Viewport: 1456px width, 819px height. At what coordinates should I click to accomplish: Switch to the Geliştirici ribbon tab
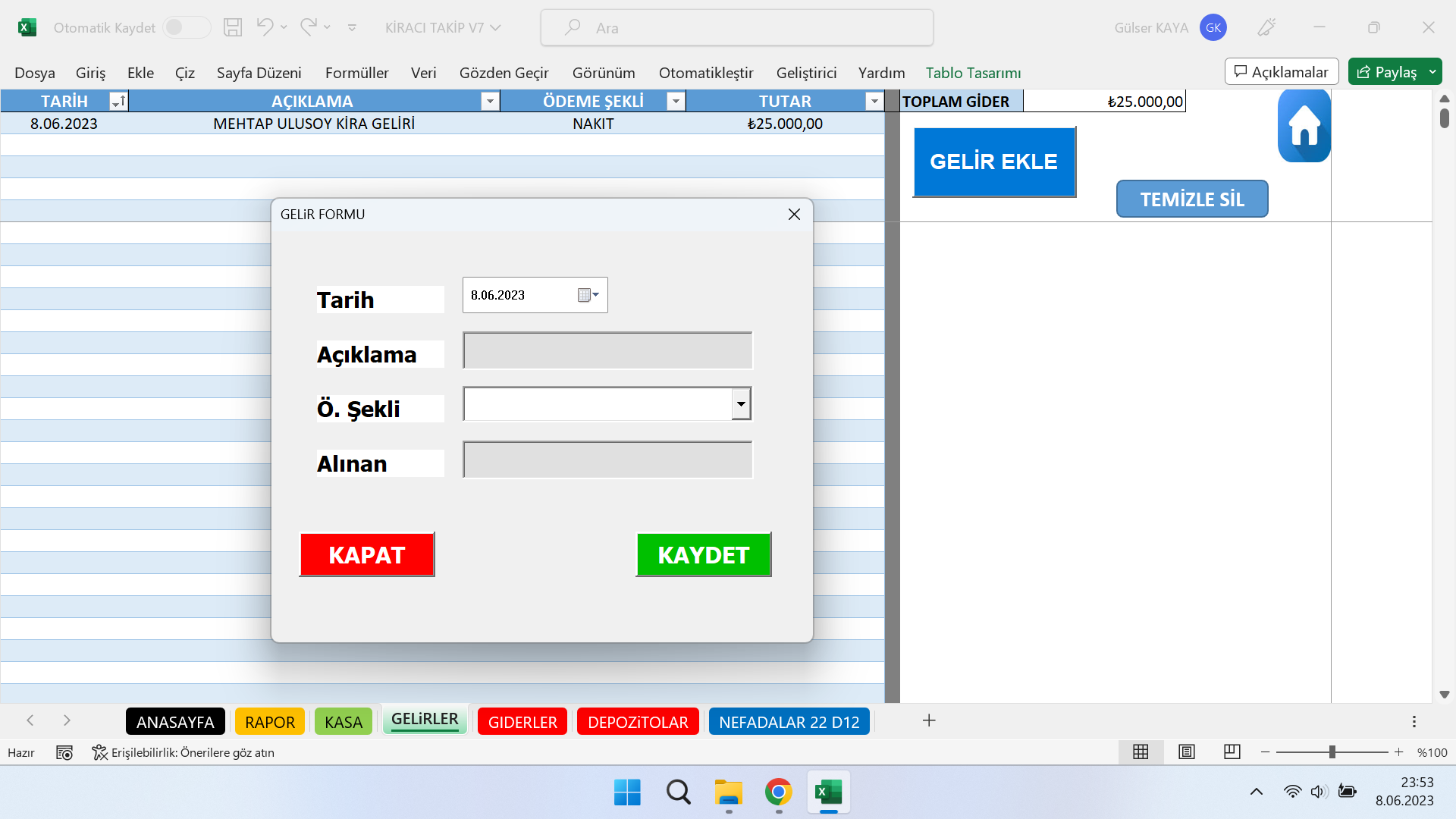[806, 73]
